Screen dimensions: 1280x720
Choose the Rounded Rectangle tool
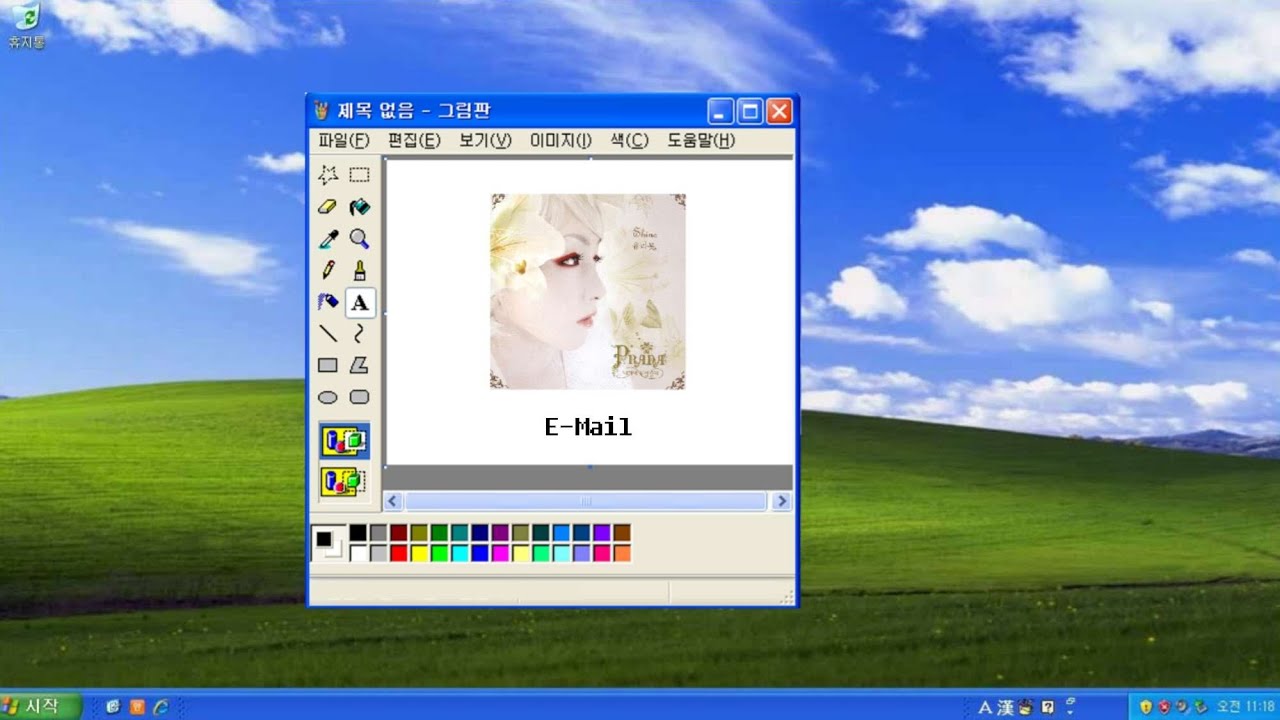coord(359,397)
